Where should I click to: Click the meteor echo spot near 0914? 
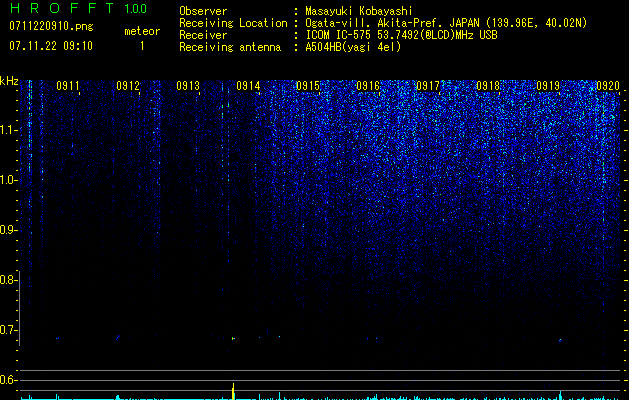pos(233,339)
